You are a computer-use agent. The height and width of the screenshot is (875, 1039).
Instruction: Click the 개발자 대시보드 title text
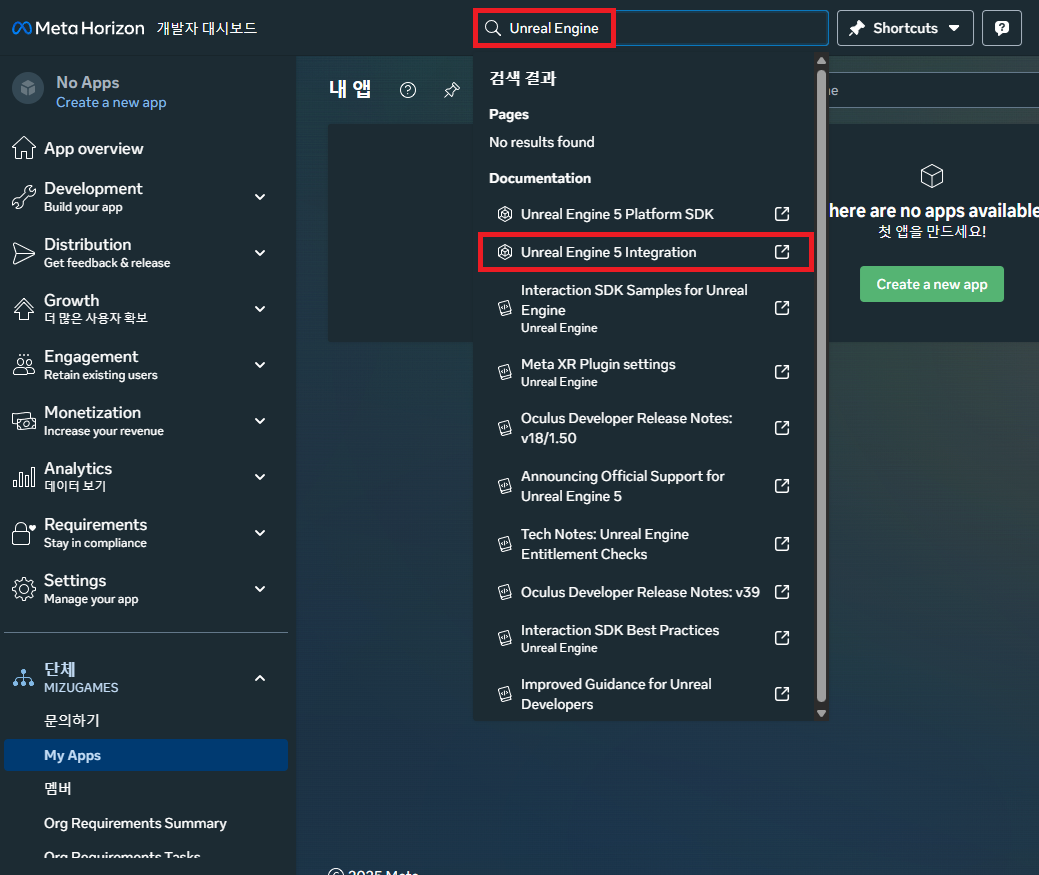pyautogui.click(x=207, y=28)
